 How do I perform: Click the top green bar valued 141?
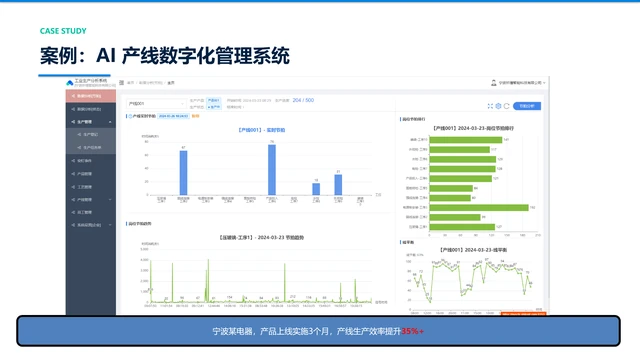click(466, 140)
